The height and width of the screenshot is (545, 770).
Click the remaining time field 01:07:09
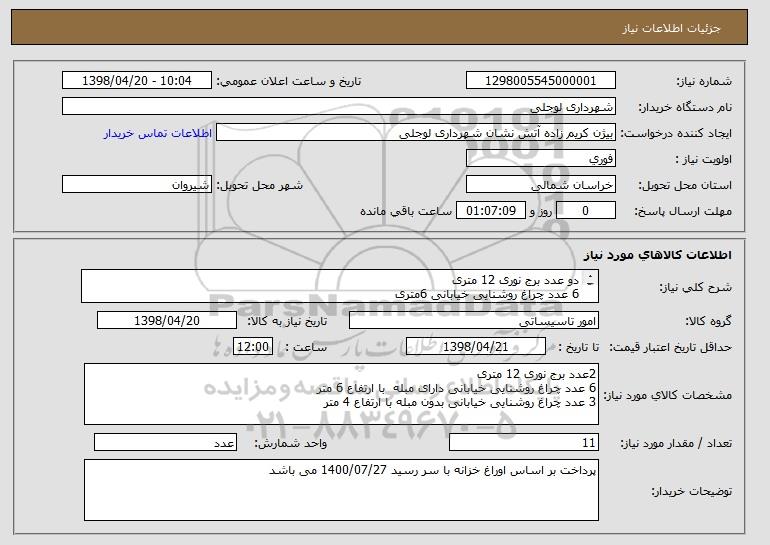[x=491, y=211]
